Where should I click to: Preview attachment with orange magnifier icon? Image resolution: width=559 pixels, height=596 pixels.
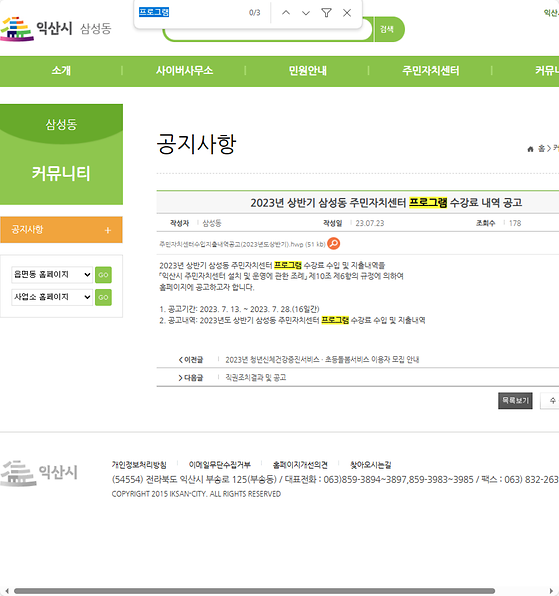click(x=334, y=243)
